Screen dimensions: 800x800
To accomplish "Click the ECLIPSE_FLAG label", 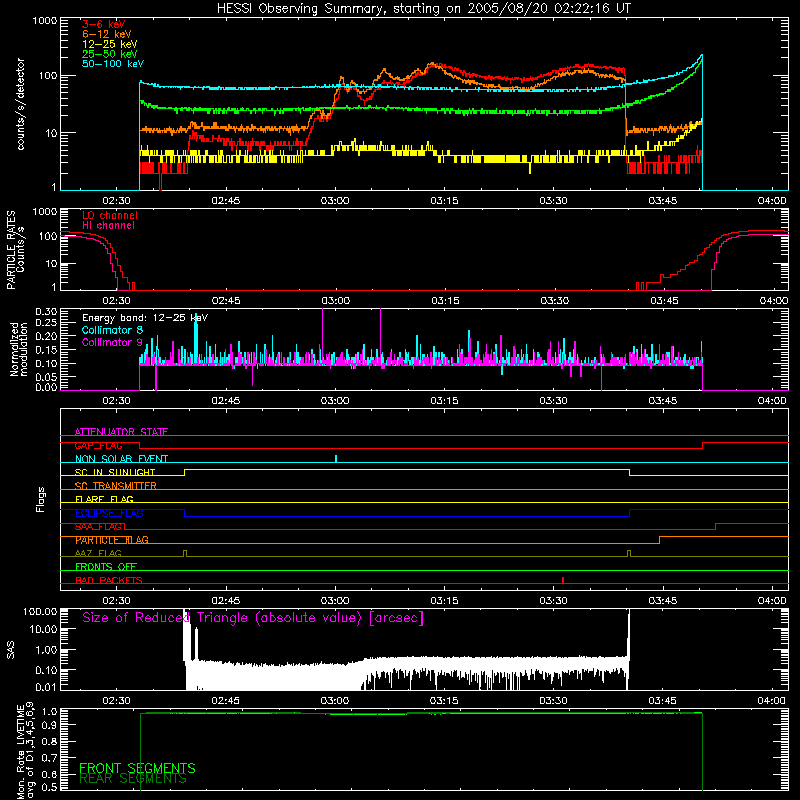I will click(x=109, y=513).
